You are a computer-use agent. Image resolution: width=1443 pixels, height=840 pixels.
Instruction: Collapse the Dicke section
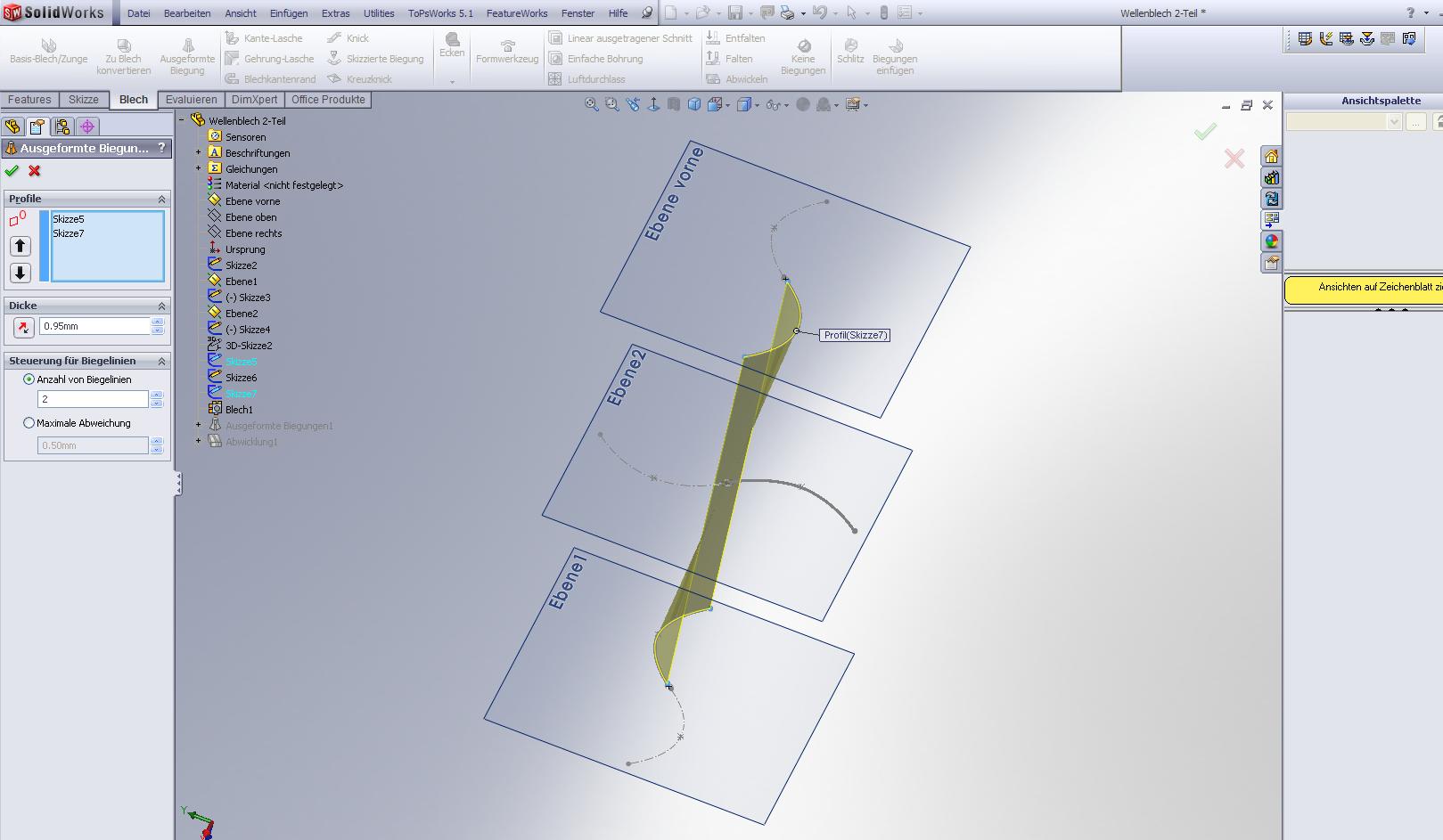pyautogui.click(x=162, y=306)
